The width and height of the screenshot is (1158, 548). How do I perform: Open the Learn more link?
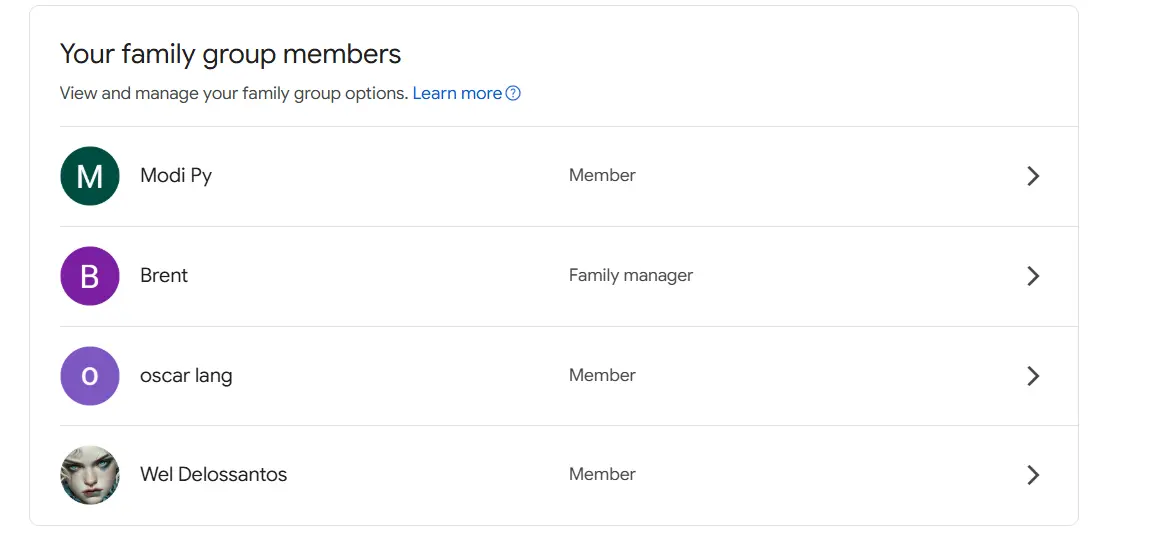click(x=457, y=93)
